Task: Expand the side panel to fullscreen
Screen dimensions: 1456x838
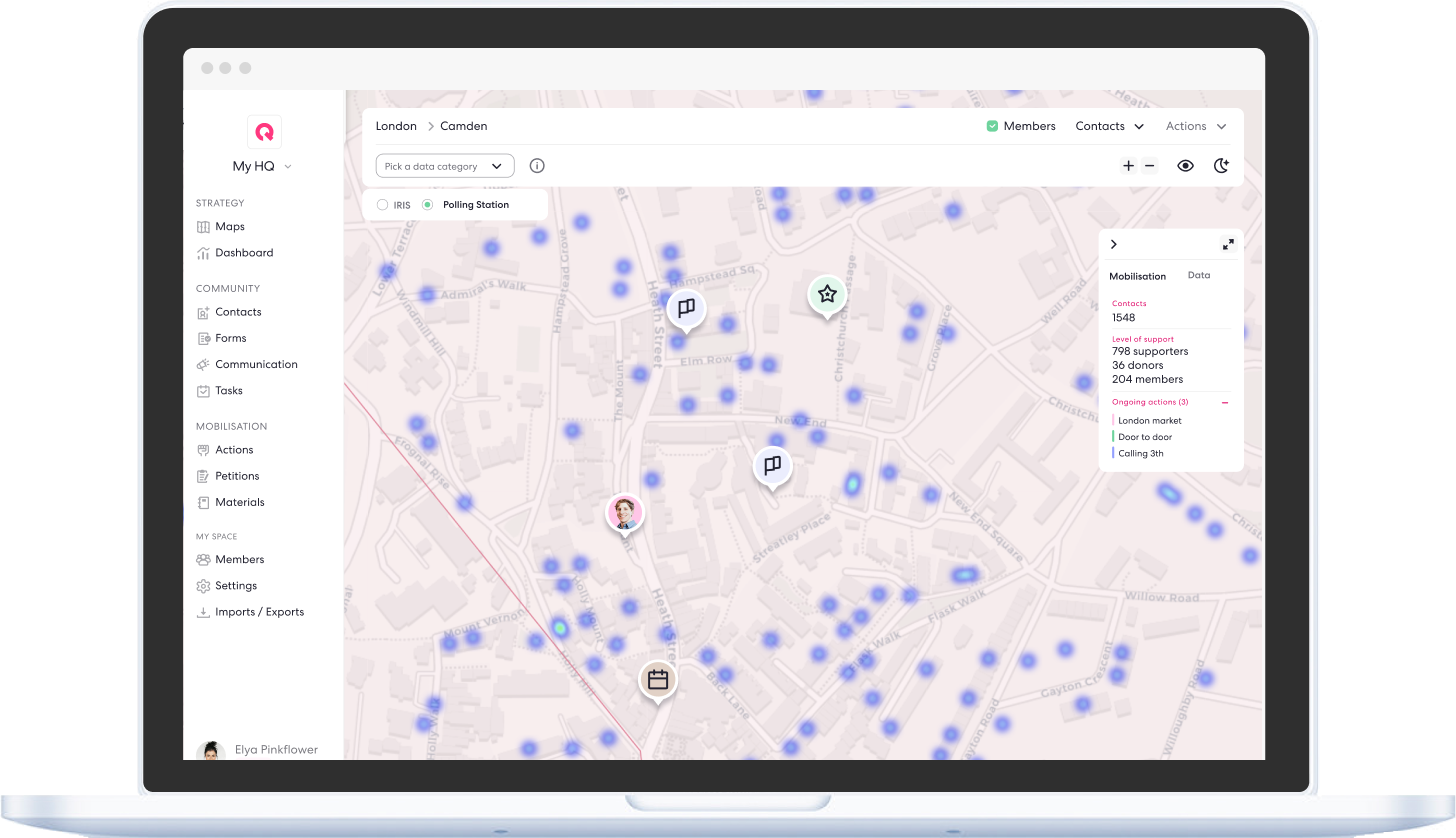Action: pos(1228,245)
